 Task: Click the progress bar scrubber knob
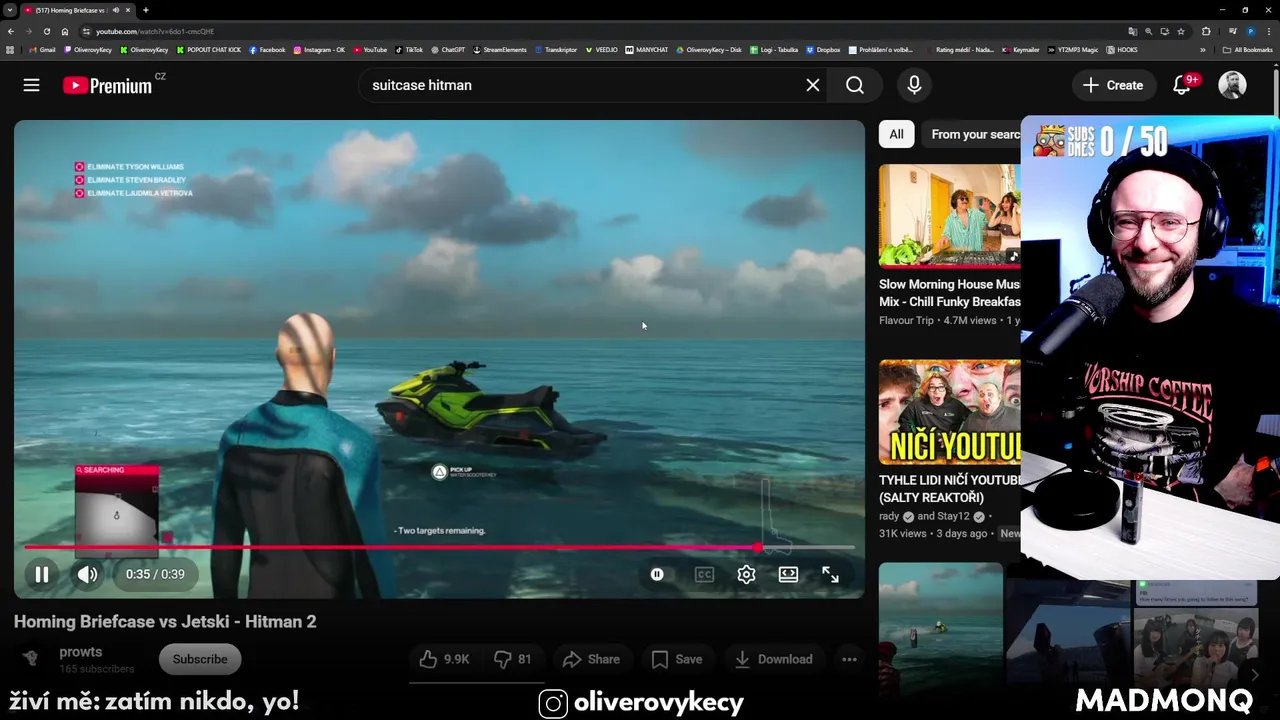[x=758, y=547]
